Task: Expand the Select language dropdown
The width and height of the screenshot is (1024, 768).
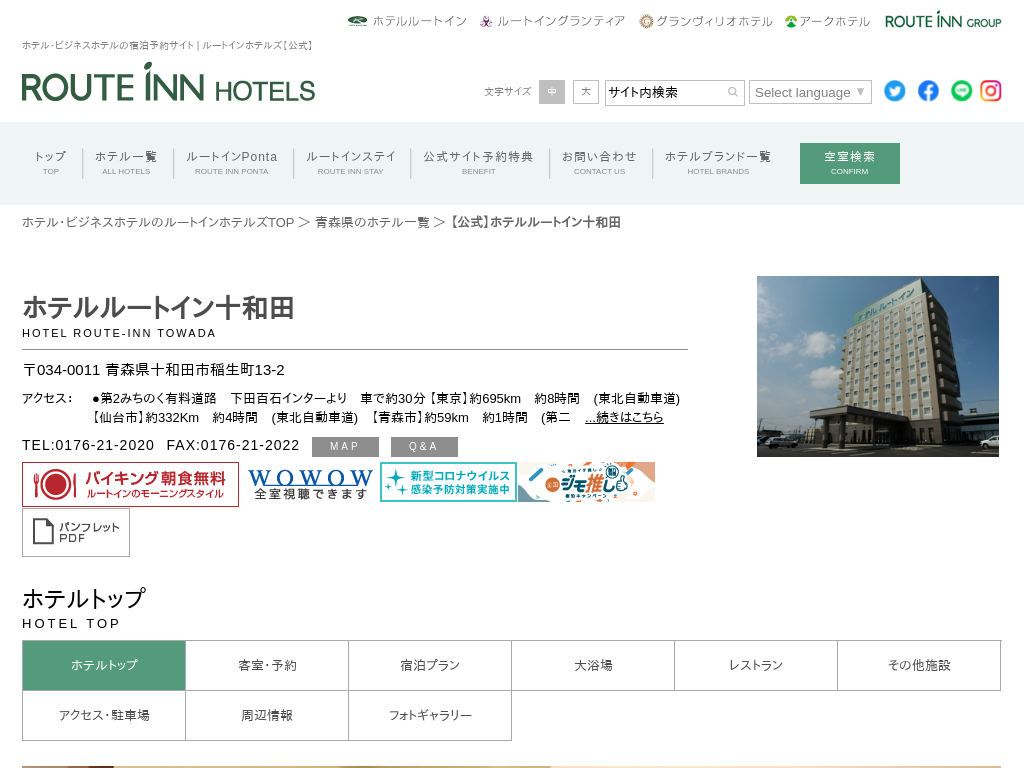Action: 810,92
